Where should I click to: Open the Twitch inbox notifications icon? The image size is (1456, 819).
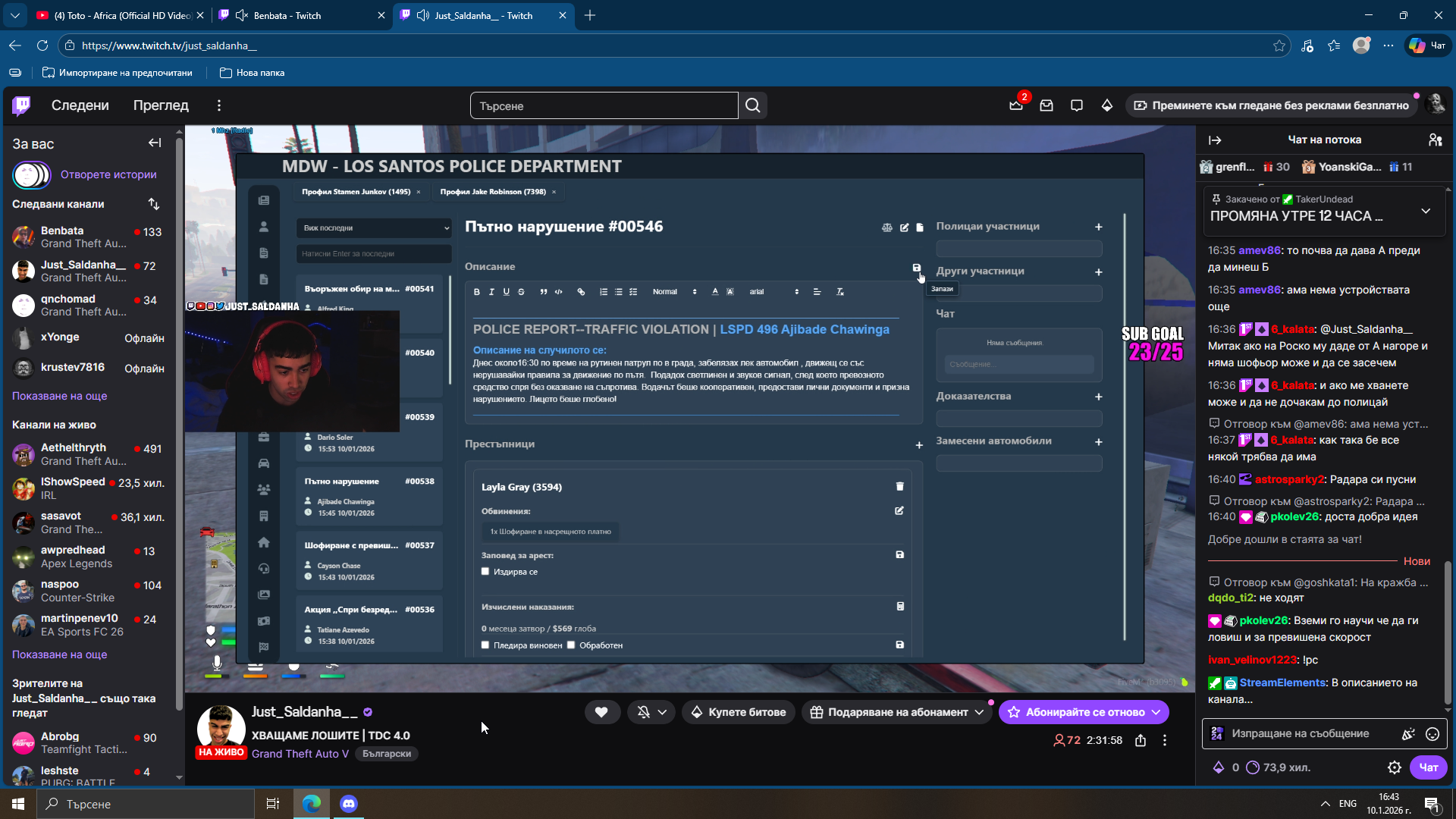(x=1046, y=105)
